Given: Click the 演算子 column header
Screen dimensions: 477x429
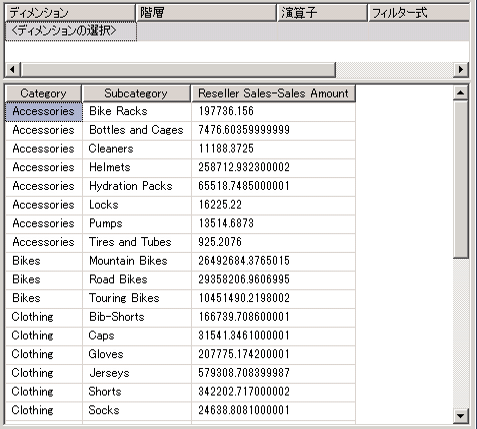Looking at the screenshot, I should 323,13.
